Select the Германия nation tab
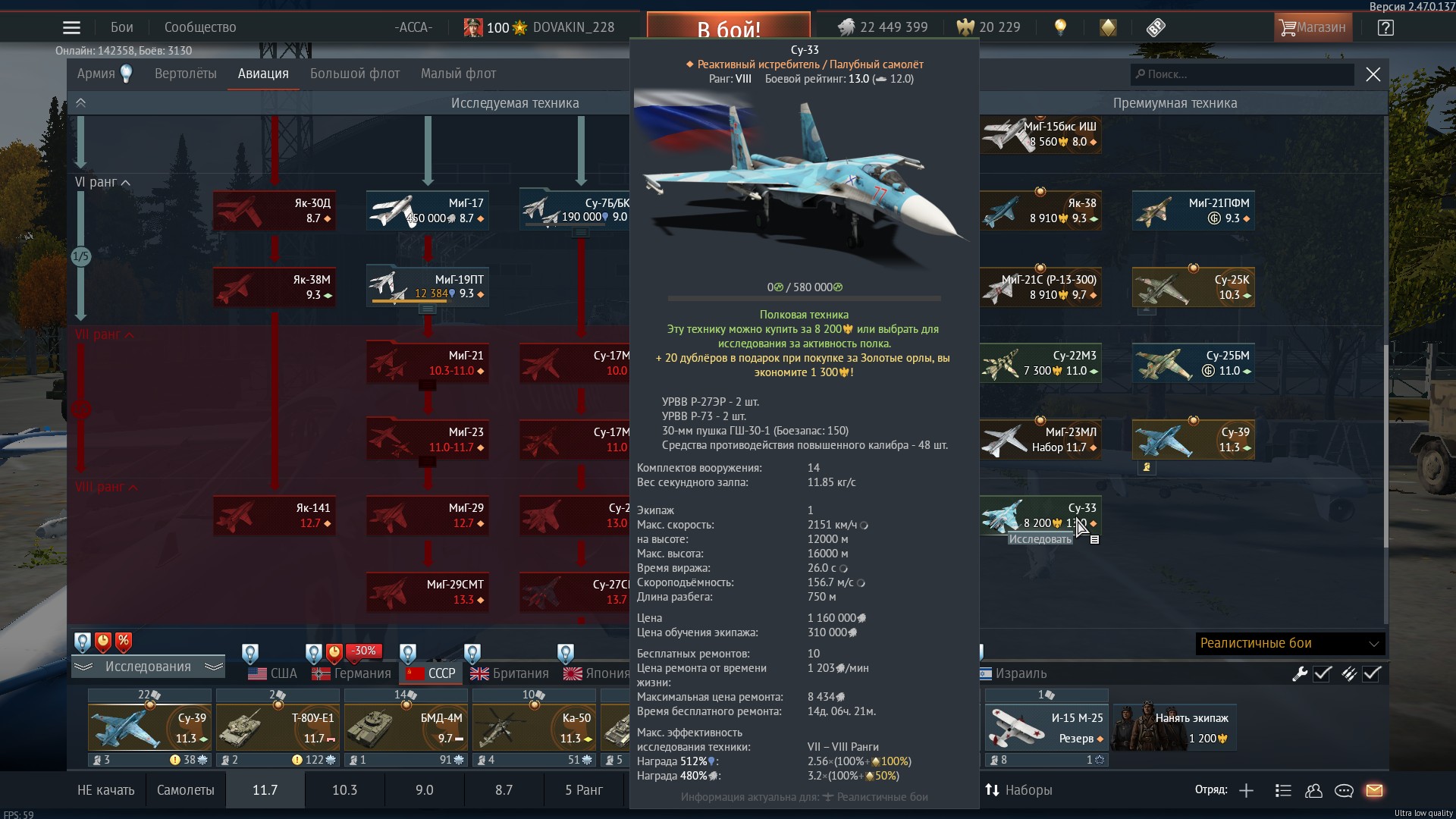Image resolution: width=1456 pixels, height=819 pixels. 352,673
